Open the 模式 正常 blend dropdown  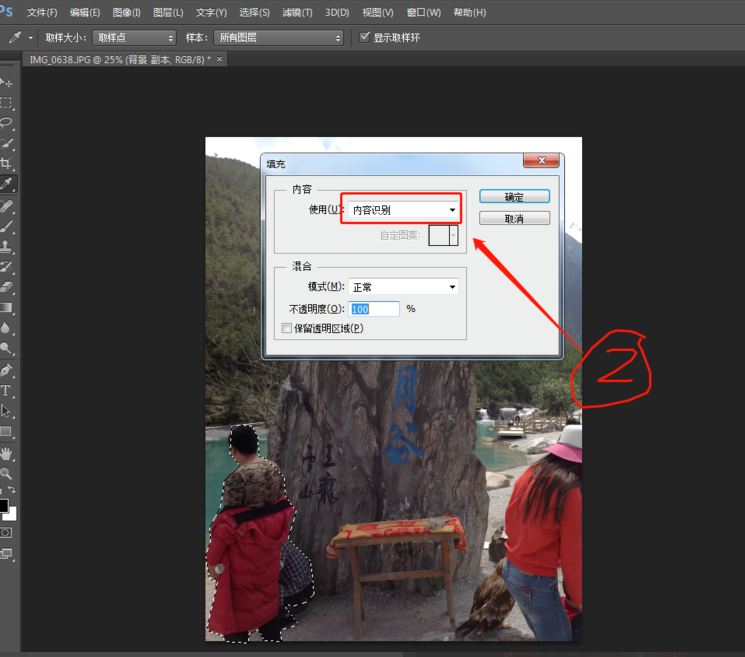coord(403,287)
